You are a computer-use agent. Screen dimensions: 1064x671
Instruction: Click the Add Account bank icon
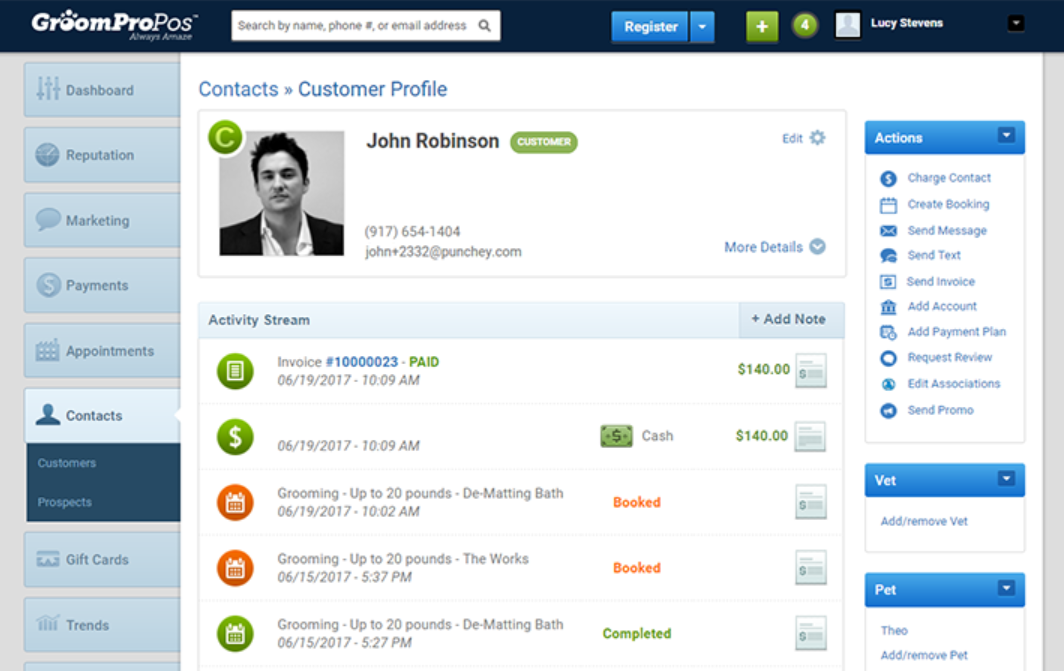(888, 307)
